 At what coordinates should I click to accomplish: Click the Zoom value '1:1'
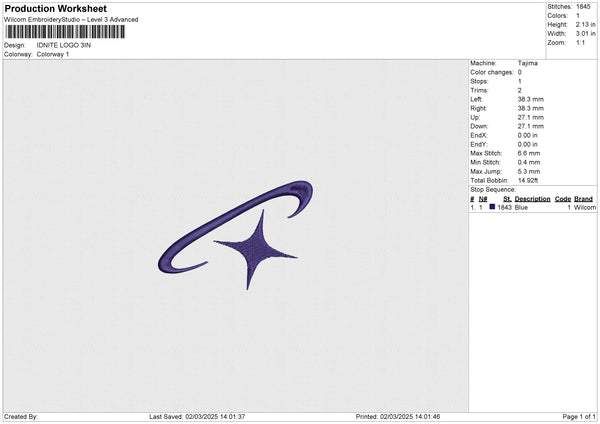(x=580, y=43)
